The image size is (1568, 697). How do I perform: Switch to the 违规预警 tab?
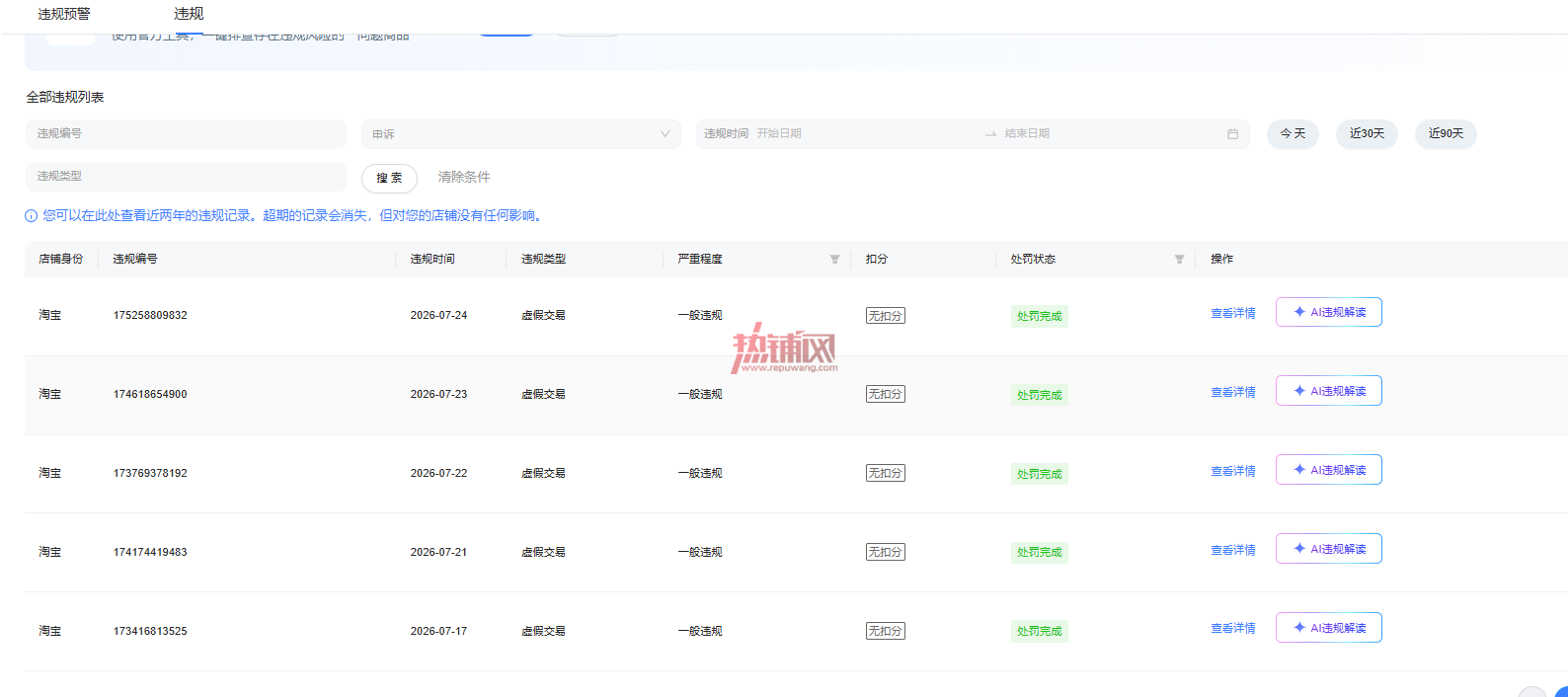pos(64,14)
